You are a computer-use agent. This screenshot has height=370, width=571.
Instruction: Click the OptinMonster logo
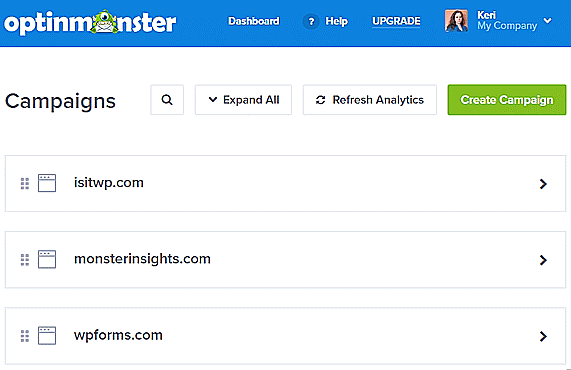(90, 23)
